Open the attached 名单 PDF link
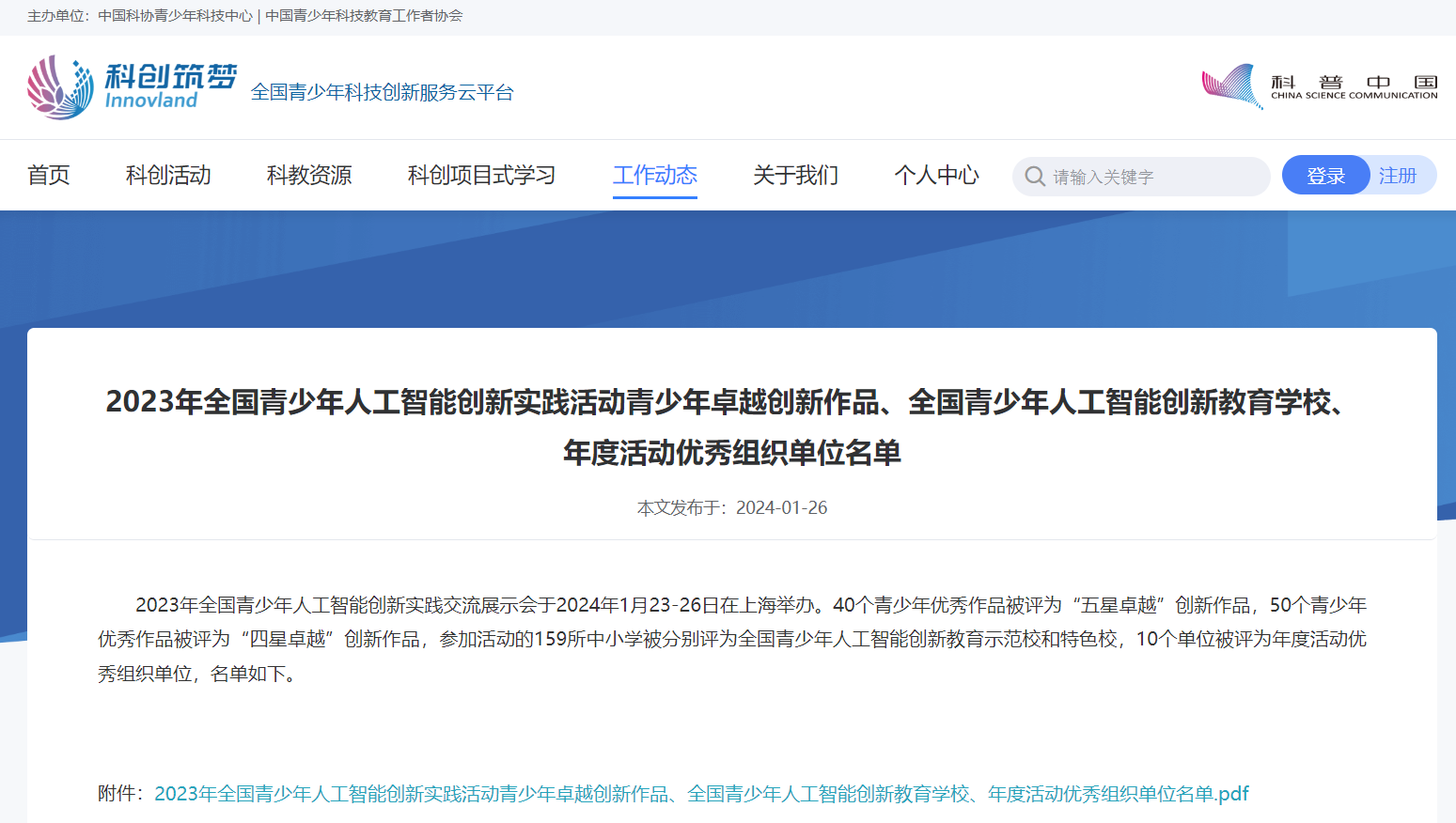 [x=700, y=794]
